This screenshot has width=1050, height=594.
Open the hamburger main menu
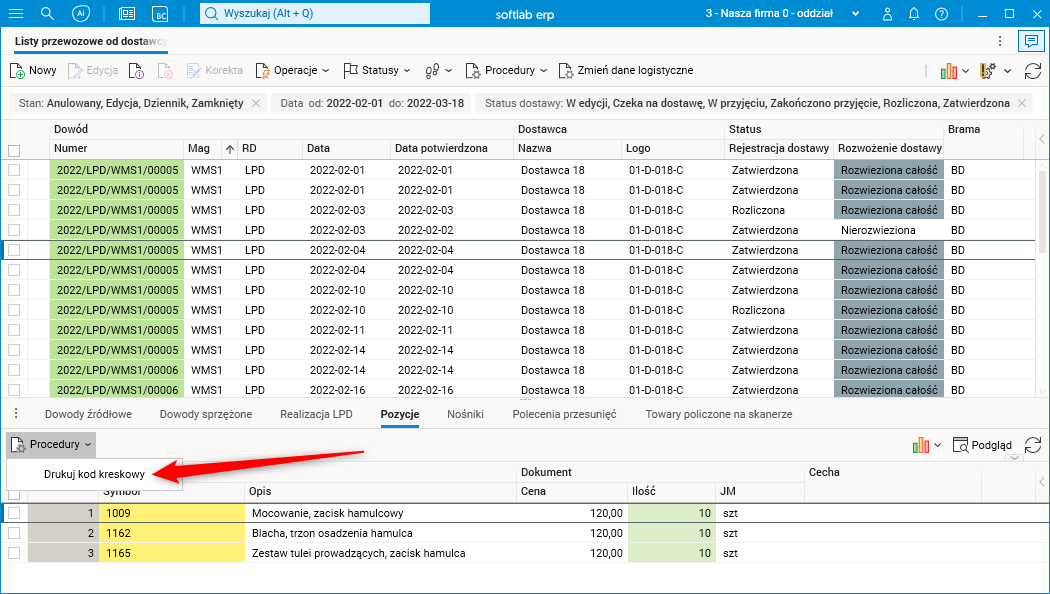16,14
